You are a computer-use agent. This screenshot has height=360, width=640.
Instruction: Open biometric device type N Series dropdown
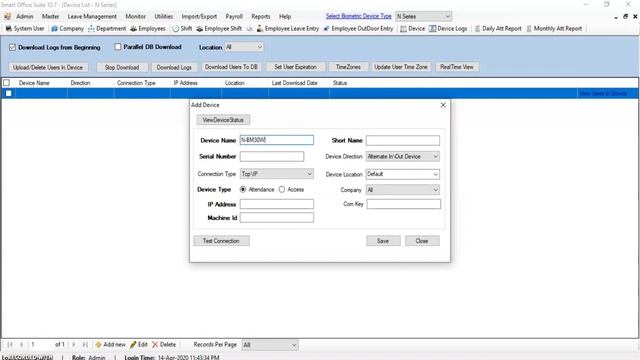pos(423,16)
